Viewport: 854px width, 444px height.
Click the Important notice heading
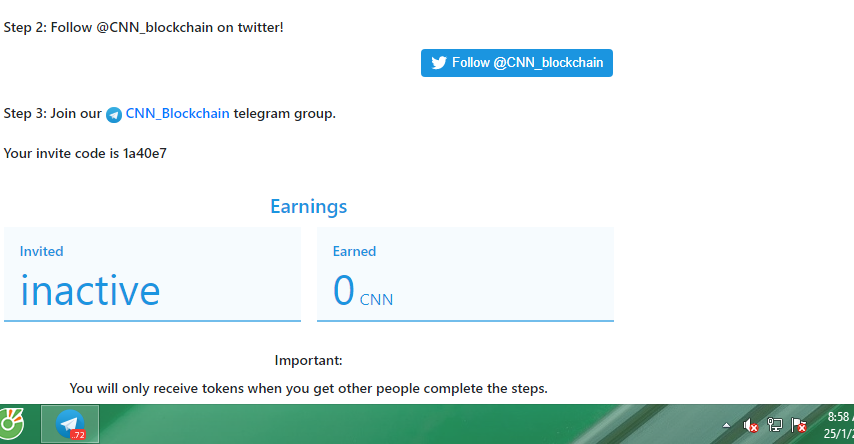click(x=308, y=360)
